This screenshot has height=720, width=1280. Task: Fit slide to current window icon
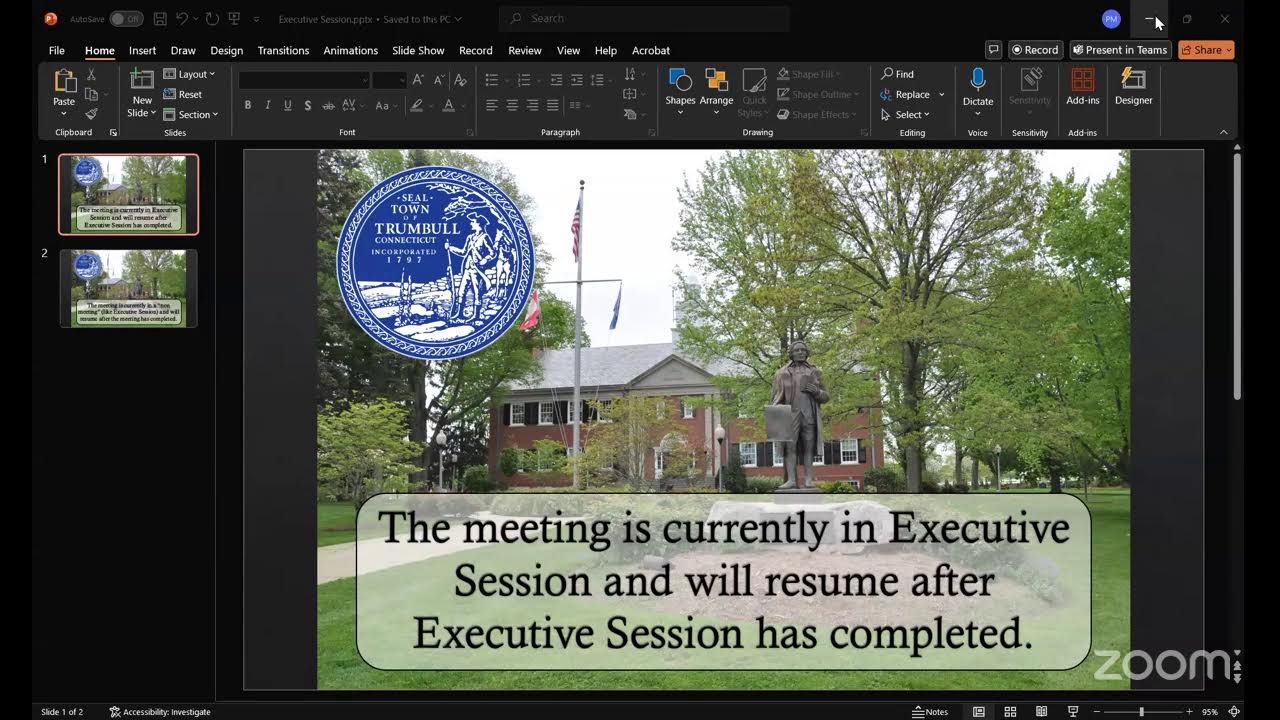[1234, 712]
